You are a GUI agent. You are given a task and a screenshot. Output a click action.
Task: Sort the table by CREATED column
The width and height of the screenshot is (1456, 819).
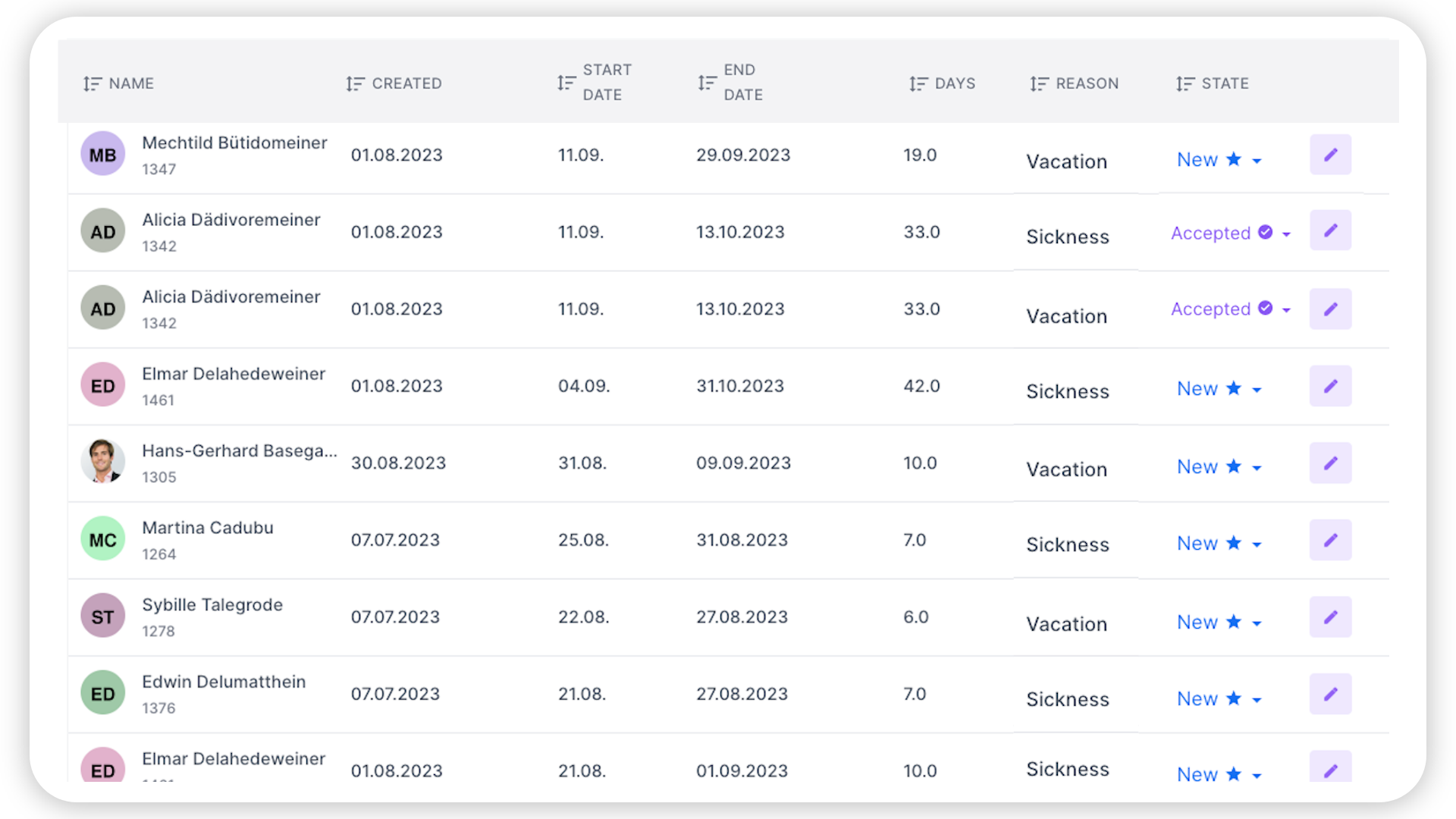394,83
